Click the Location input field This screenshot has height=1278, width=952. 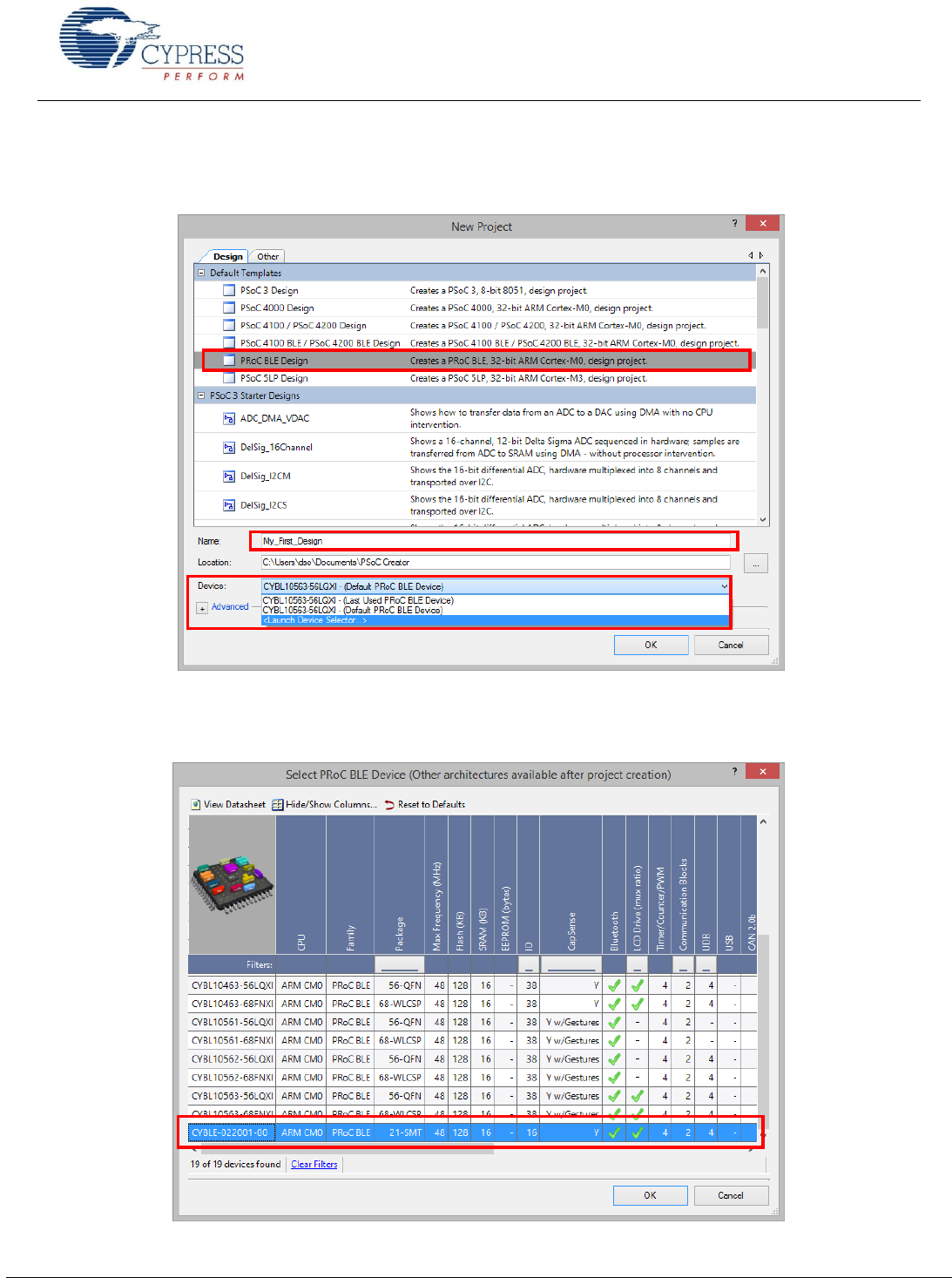coord(496,563)
